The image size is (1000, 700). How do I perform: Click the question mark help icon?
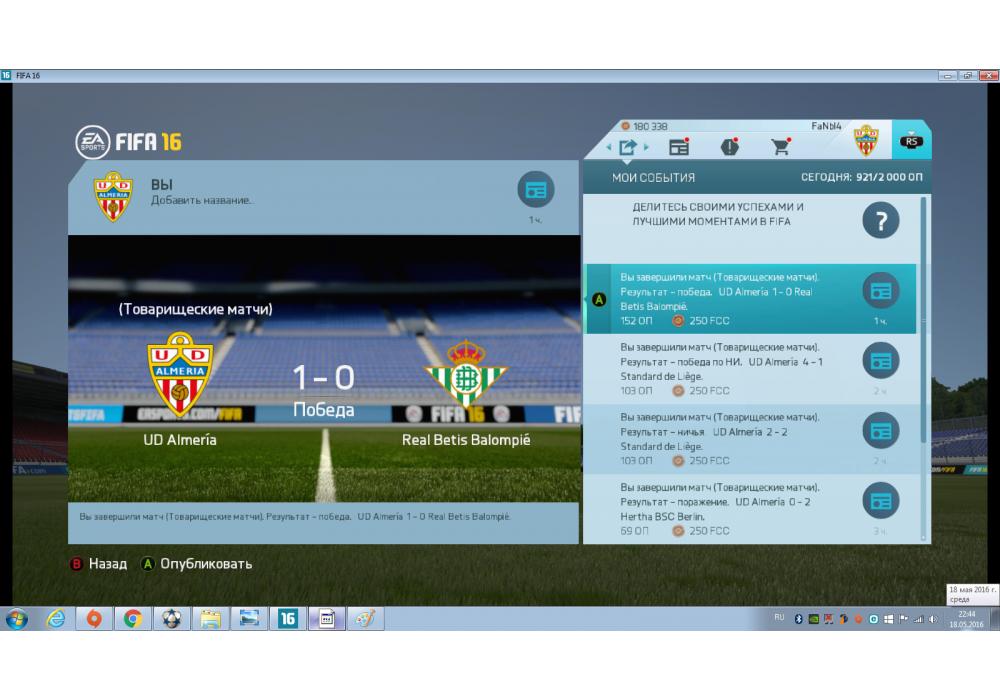881,221
